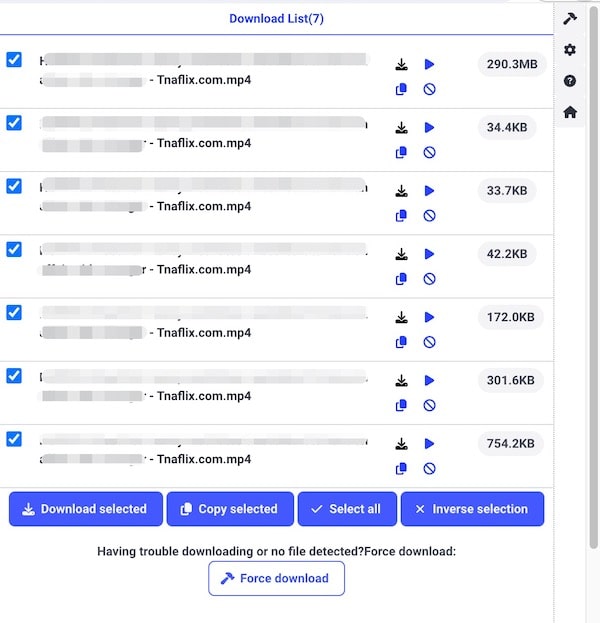The image size is (600, 623).
Task: Copy link of the 33.7KB file
Action: [401, 215]
